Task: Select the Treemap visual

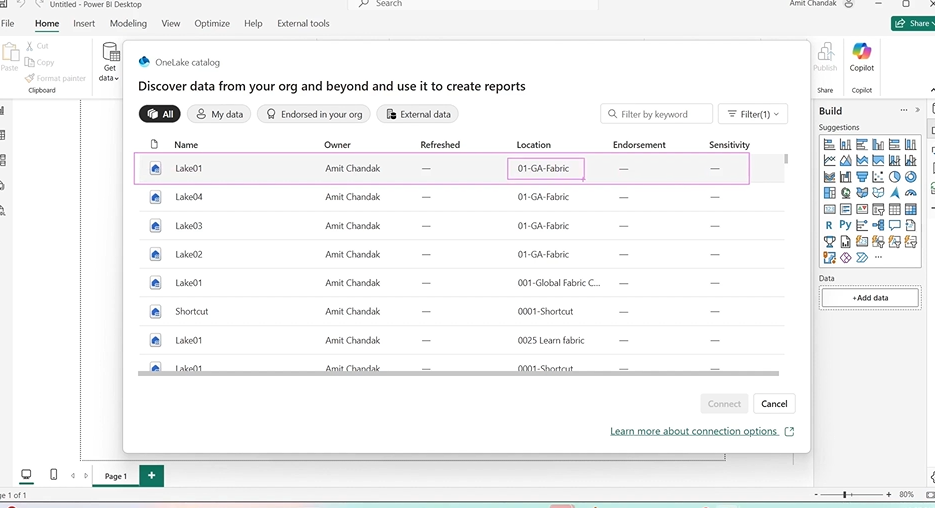Action: (x=829, y=193)
